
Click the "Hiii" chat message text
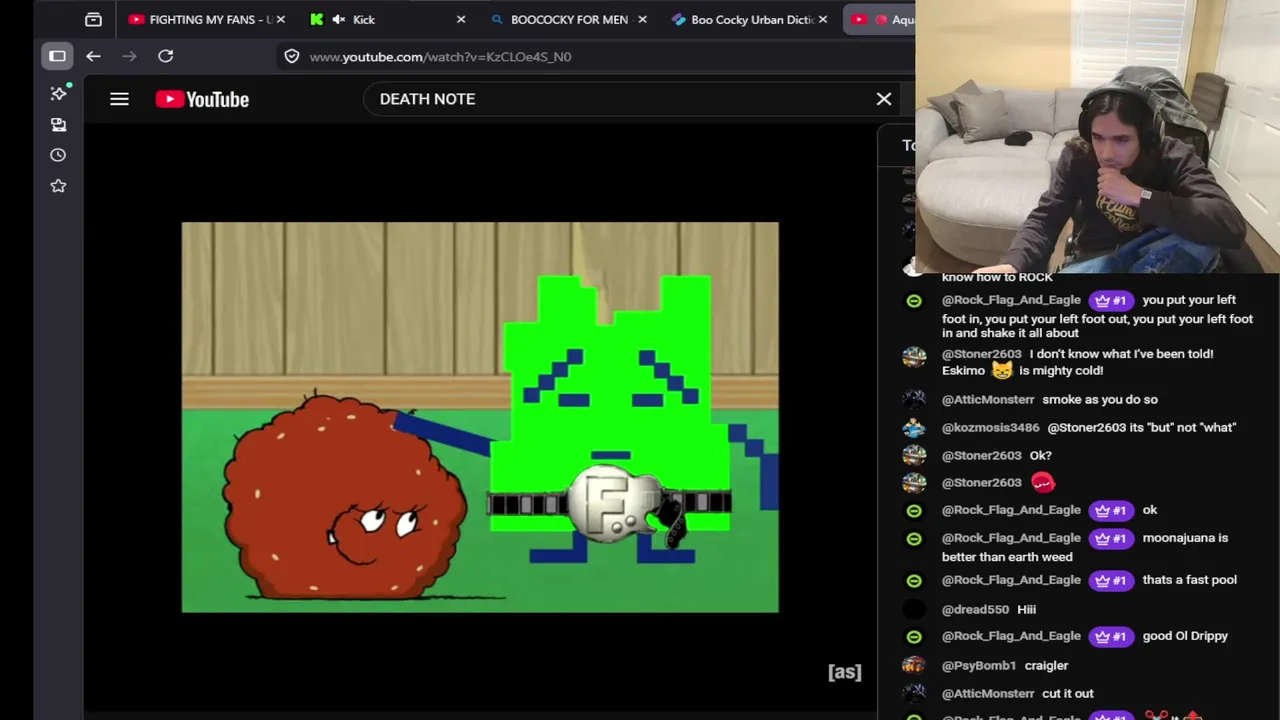click(x=1026, y=609)
